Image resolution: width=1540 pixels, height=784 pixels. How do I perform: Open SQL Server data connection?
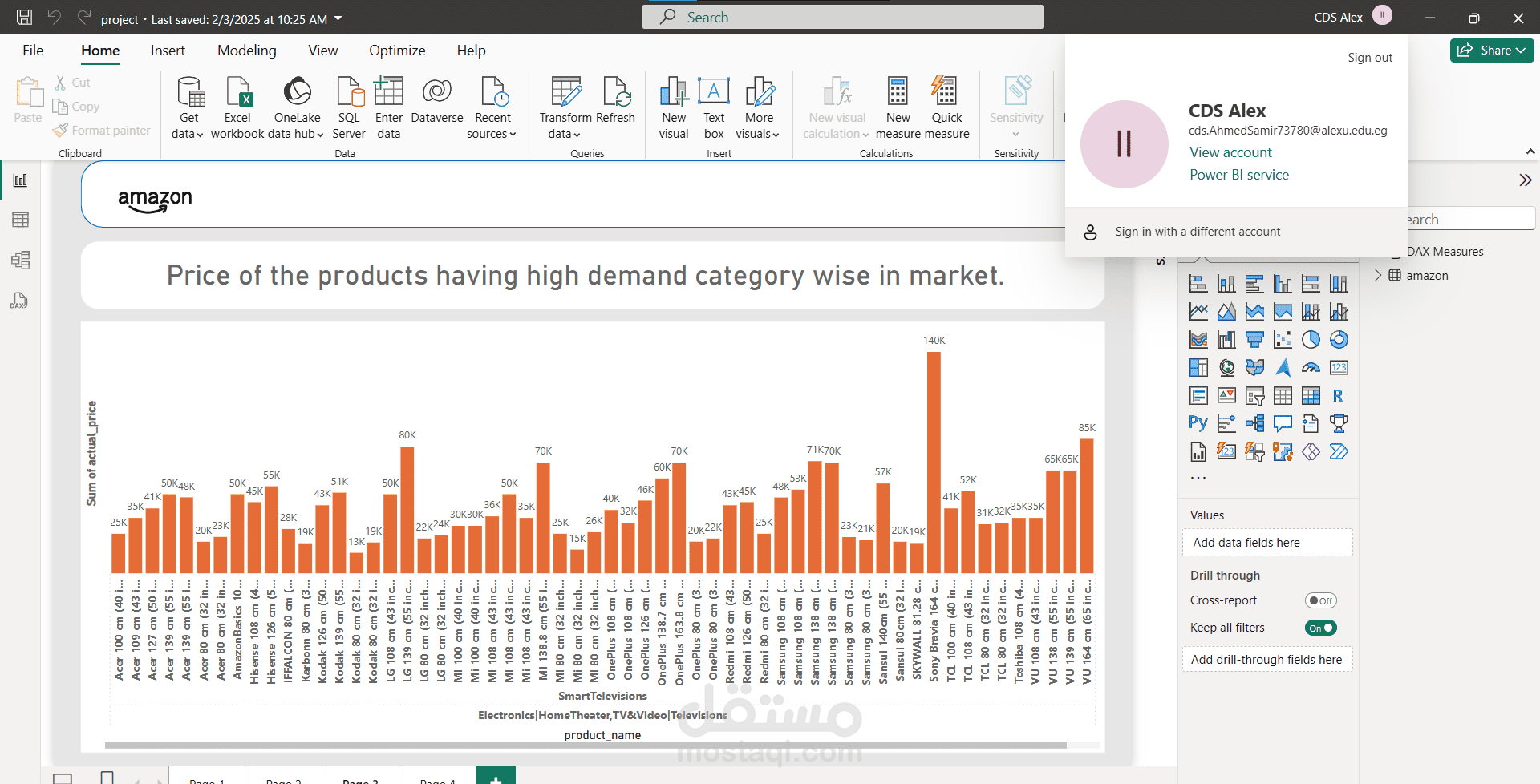pyautogui.click(x=349, y=107)
